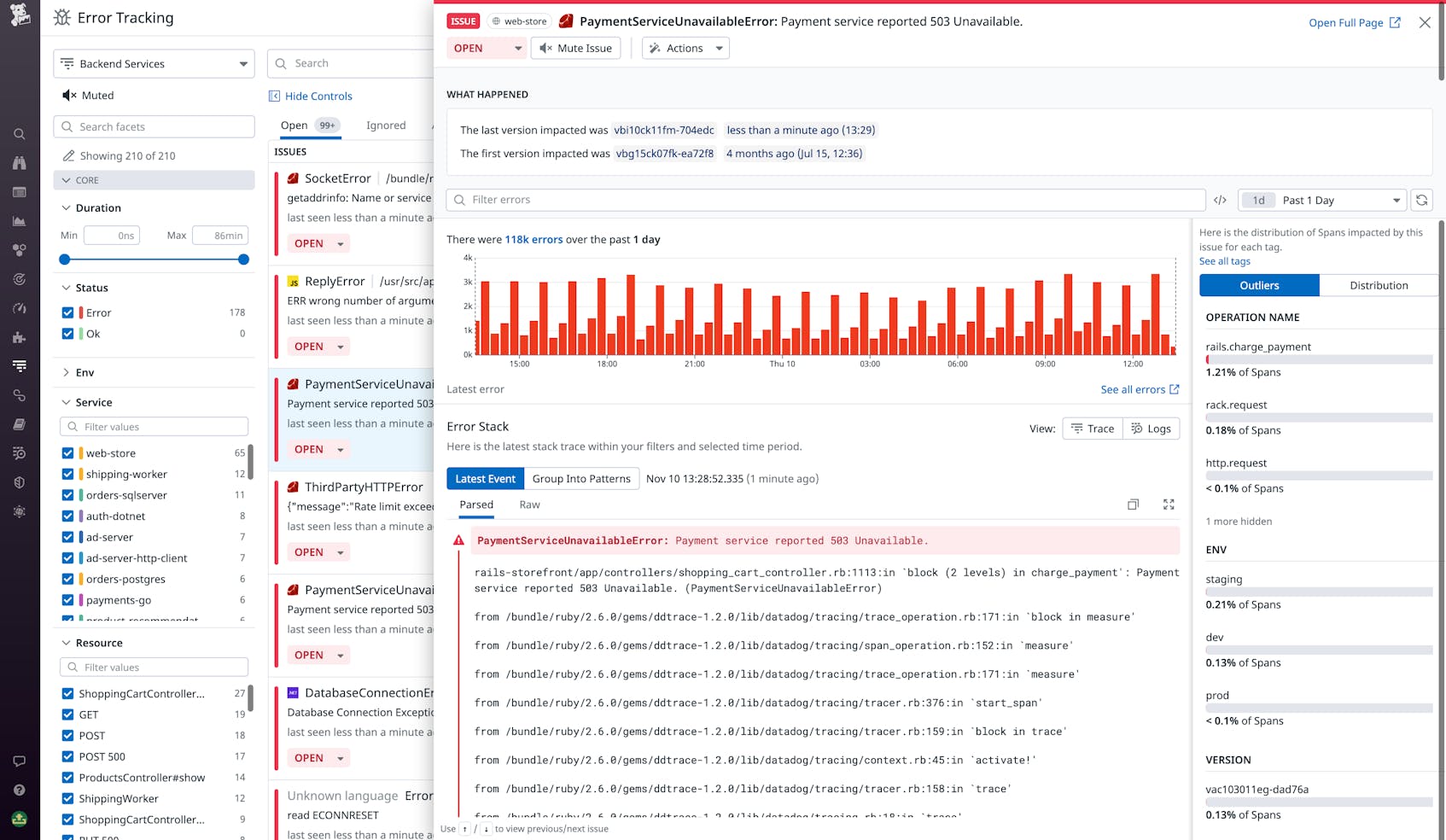Switch to the Distribution tab
The width and height of the screenshot is (1446, 840).
(x=1378, y=285)
